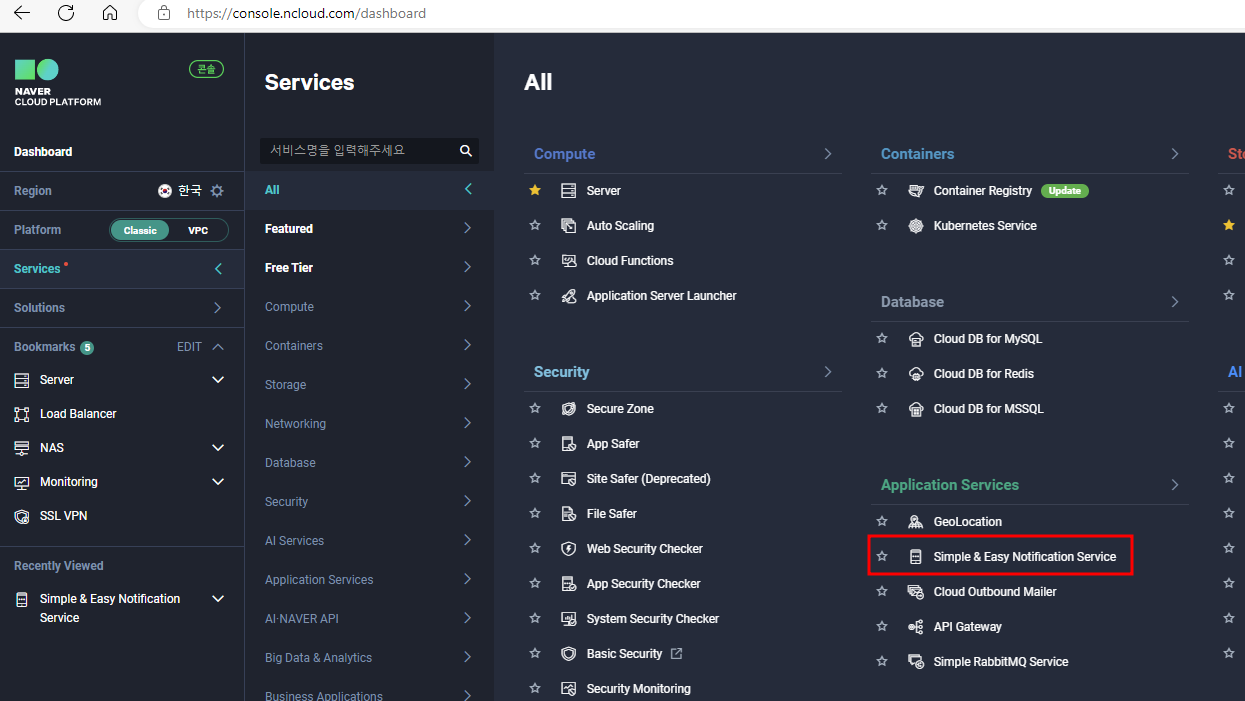Open the browser home icon
This screenshot has width=1245, height=701.
110,13
